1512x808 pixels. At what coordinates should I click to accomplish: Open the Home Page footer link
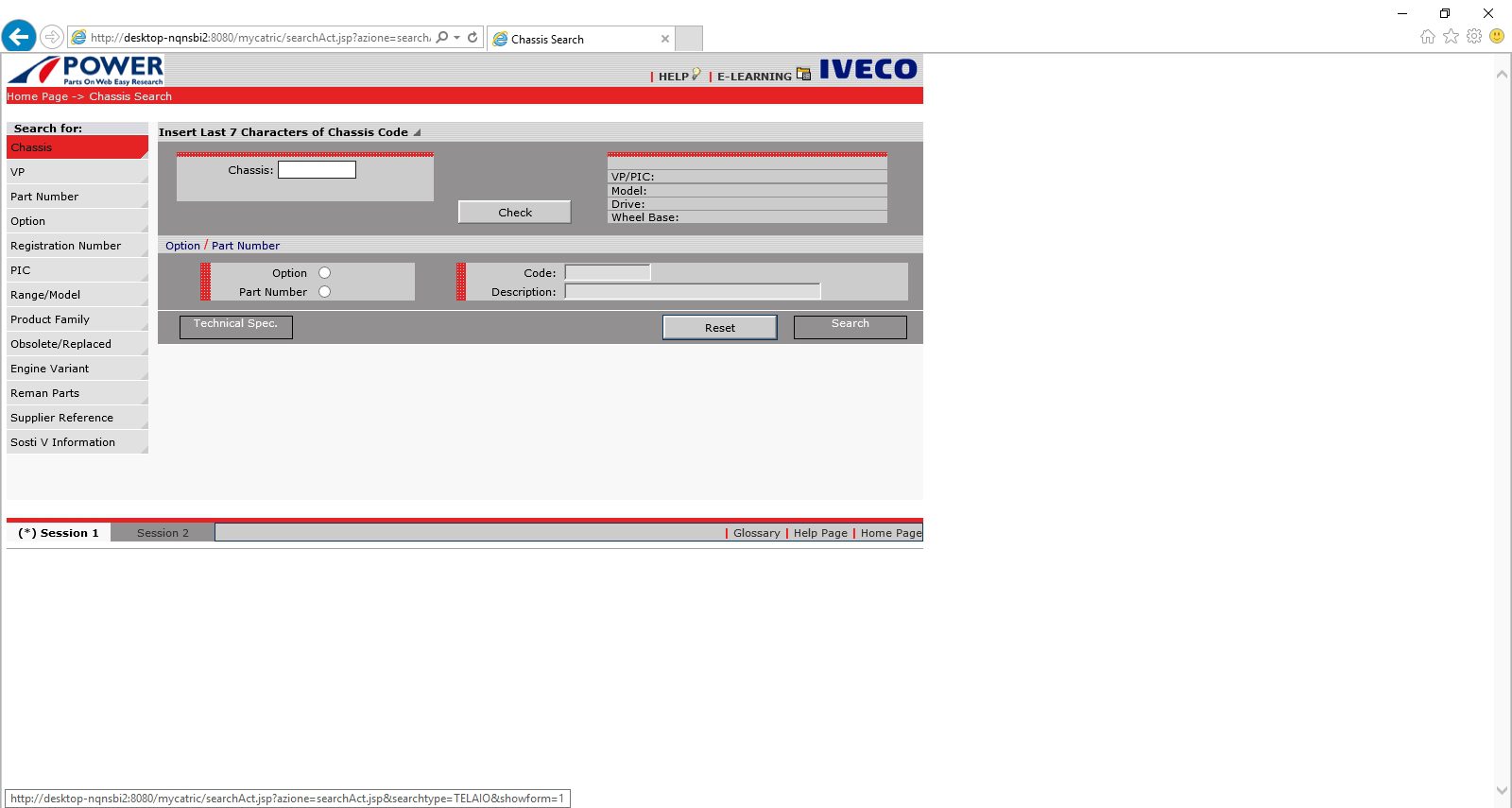(891, 533)
